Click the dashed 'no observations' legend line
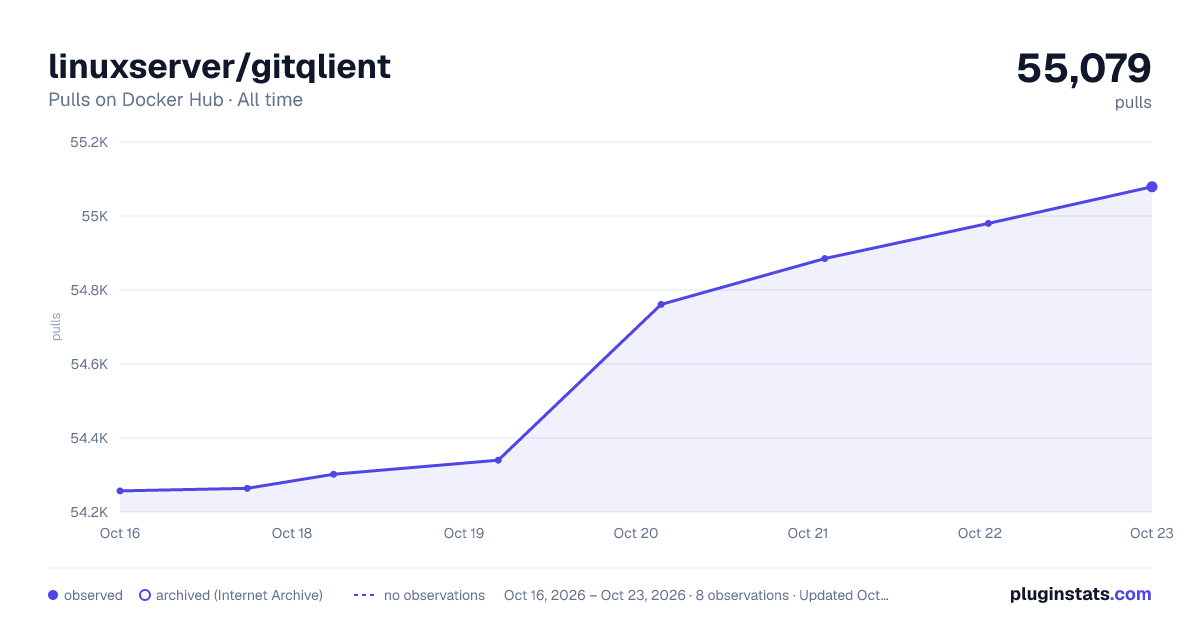 coord(364,595)
